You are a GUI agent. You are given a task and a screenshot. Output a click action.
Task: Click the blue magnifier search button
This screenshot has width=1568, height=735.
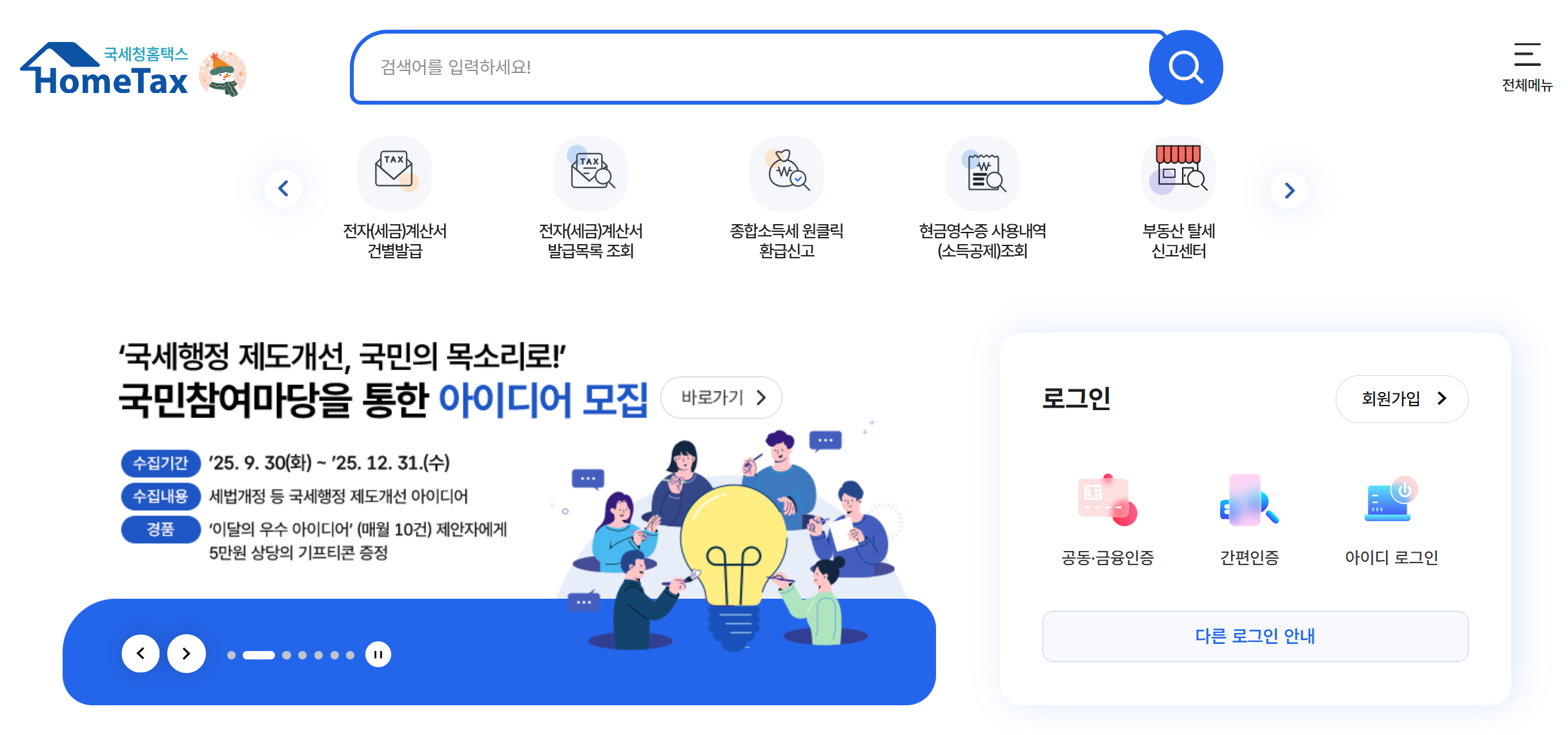[1185, 67]
